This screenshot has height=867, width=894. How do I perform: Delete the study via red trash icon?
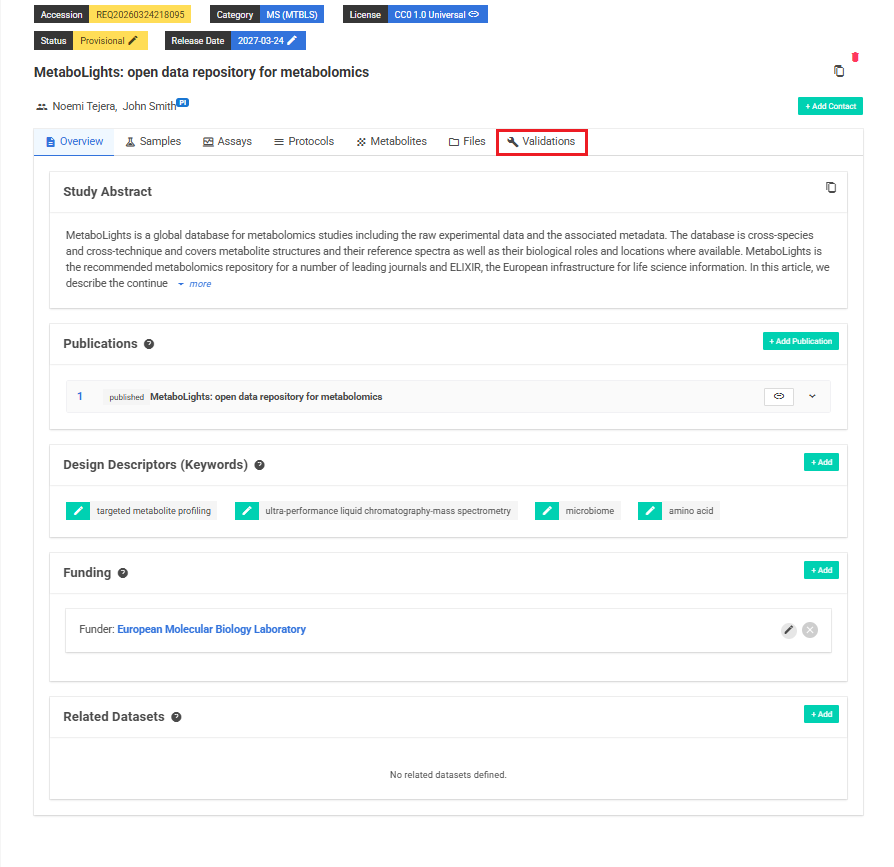(855, 59)
